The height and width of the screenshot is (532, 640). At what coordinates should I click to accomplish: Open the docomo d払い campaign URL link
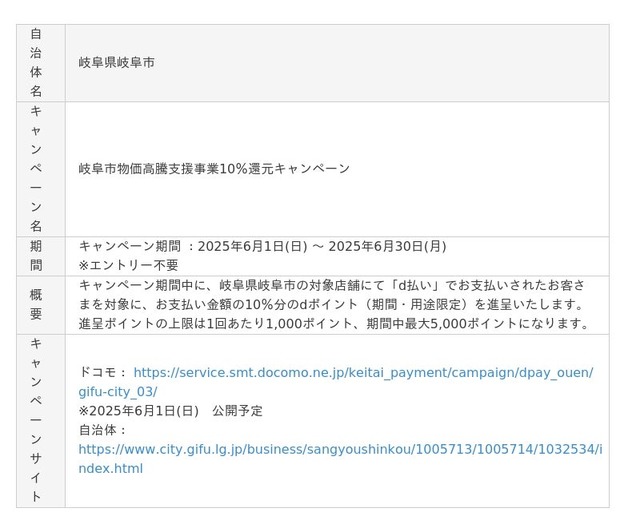(x=363, y=372)
